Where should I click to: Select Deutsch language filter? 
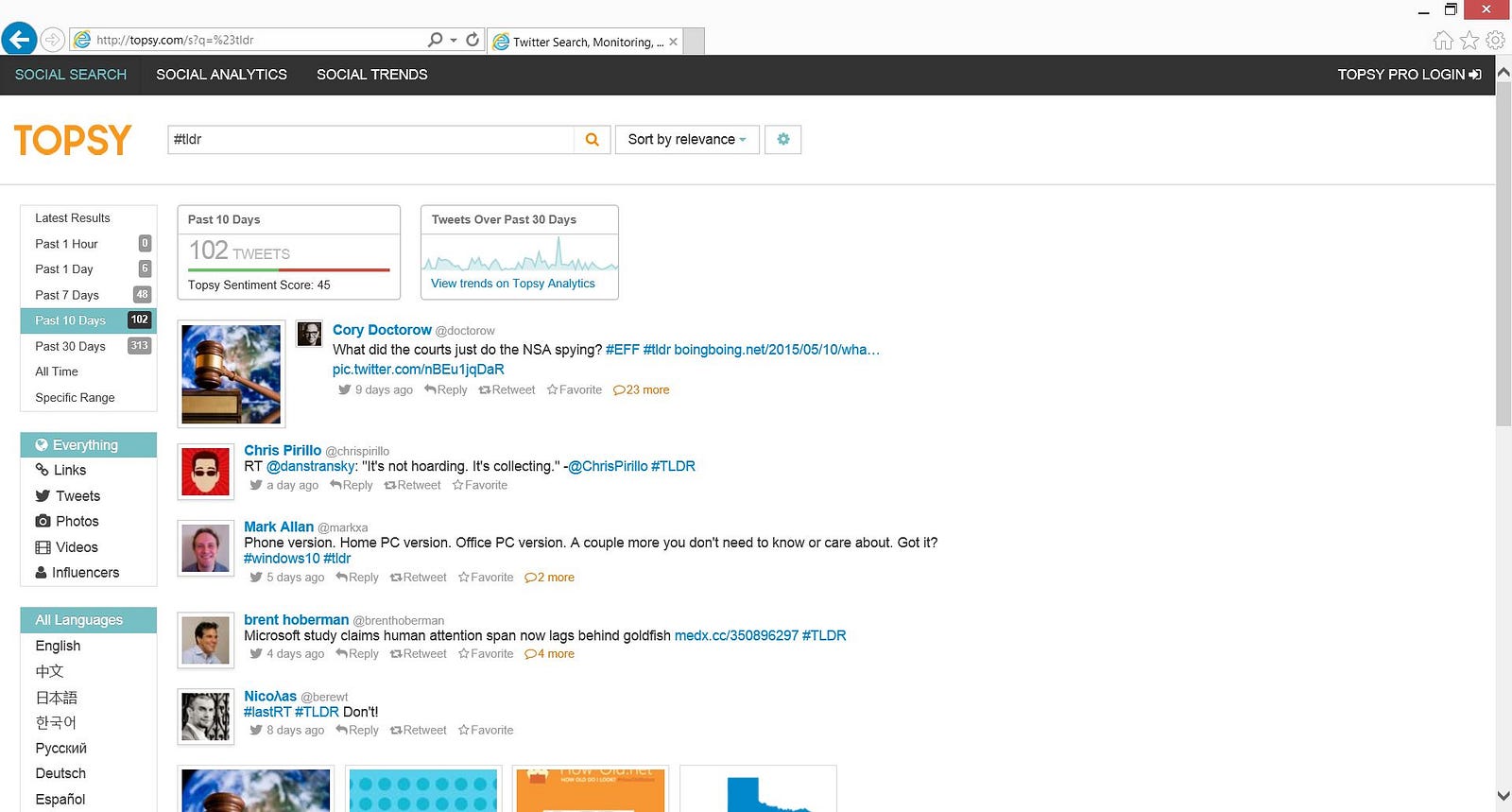click(89, 773)
